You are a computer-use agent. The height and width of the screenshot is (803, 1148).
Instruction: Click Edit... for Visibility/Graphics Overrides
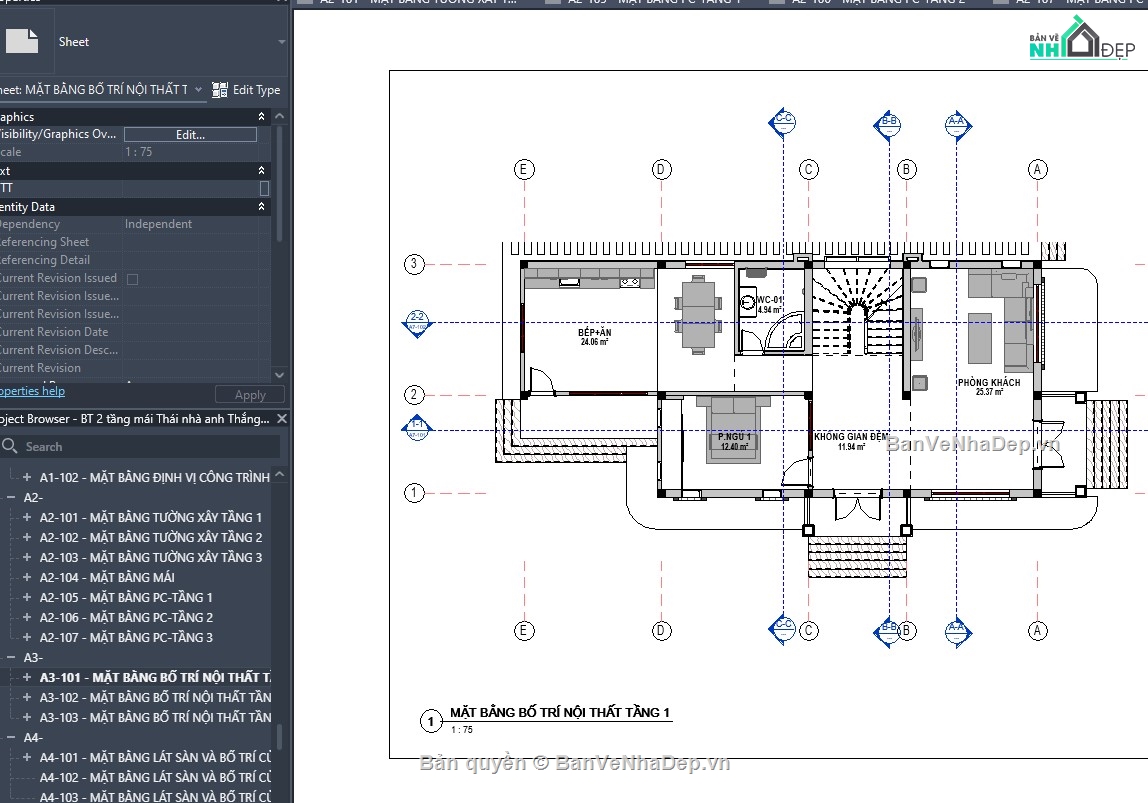click(190, 134)
